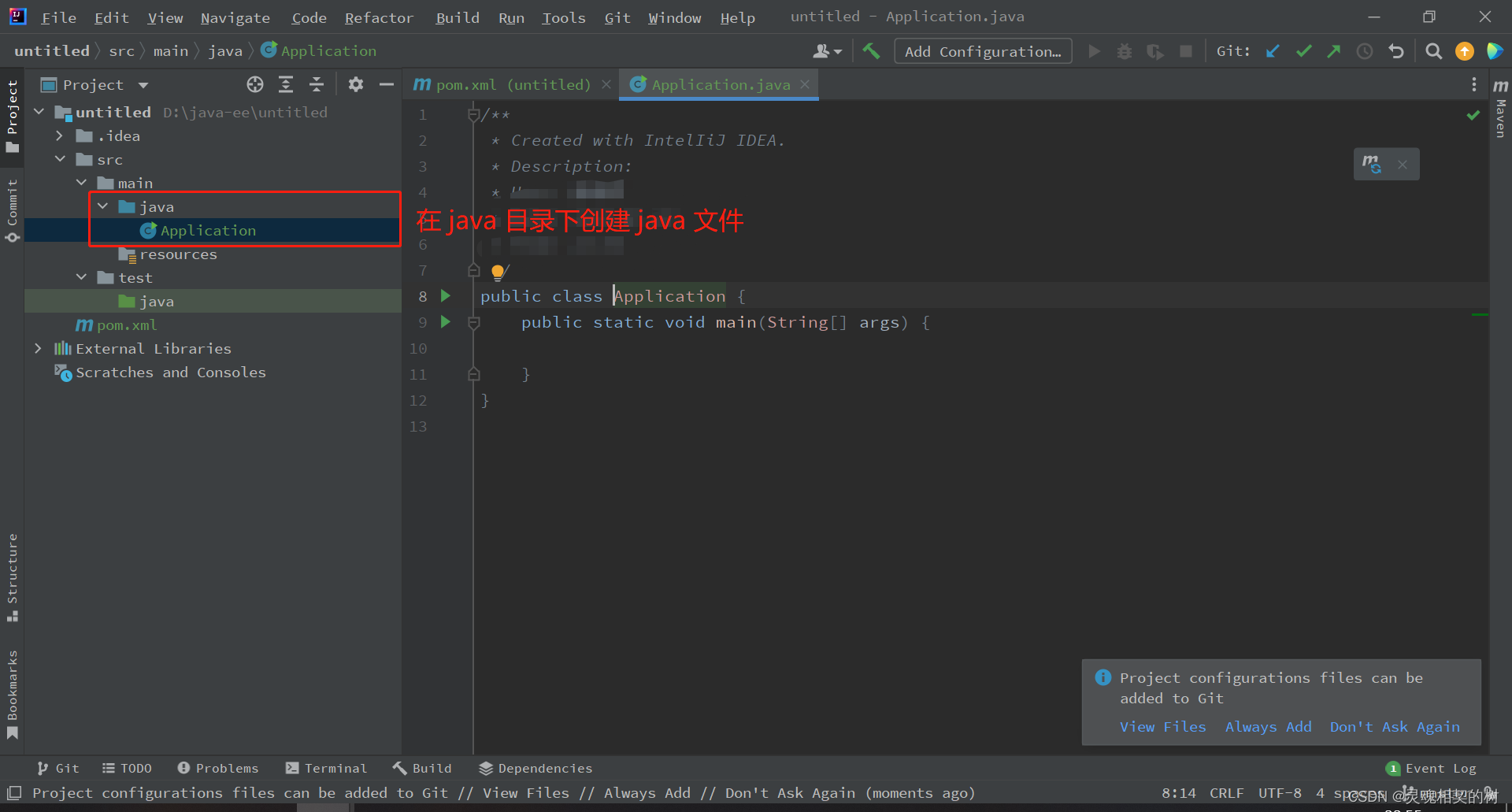The image size is (1512, 812).
Task: Collapse the java folder under main
Action: click(102, 206)
